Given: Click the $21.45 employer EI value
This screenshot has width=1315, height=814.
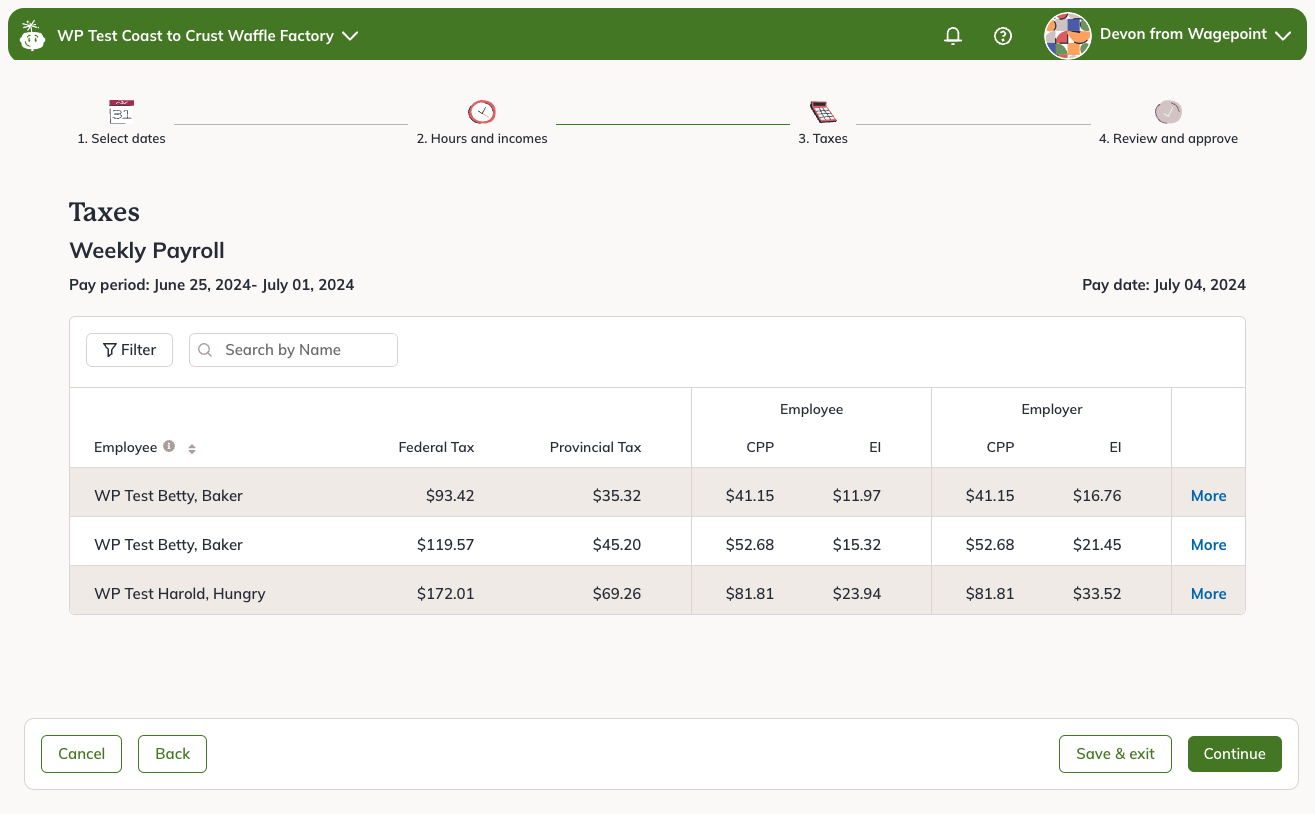Looking at the screenshot, I should 1097,545.
